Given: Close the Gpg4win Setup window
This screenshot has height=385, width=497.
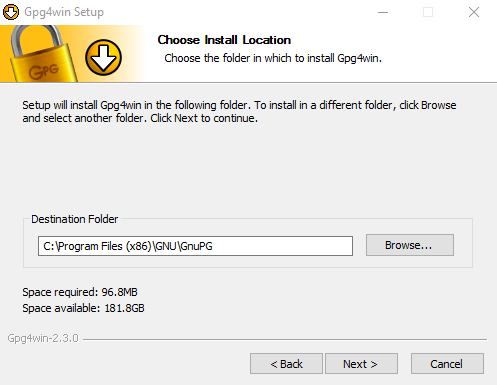Looking at the screenshot, I should click(x=474, y=12).
